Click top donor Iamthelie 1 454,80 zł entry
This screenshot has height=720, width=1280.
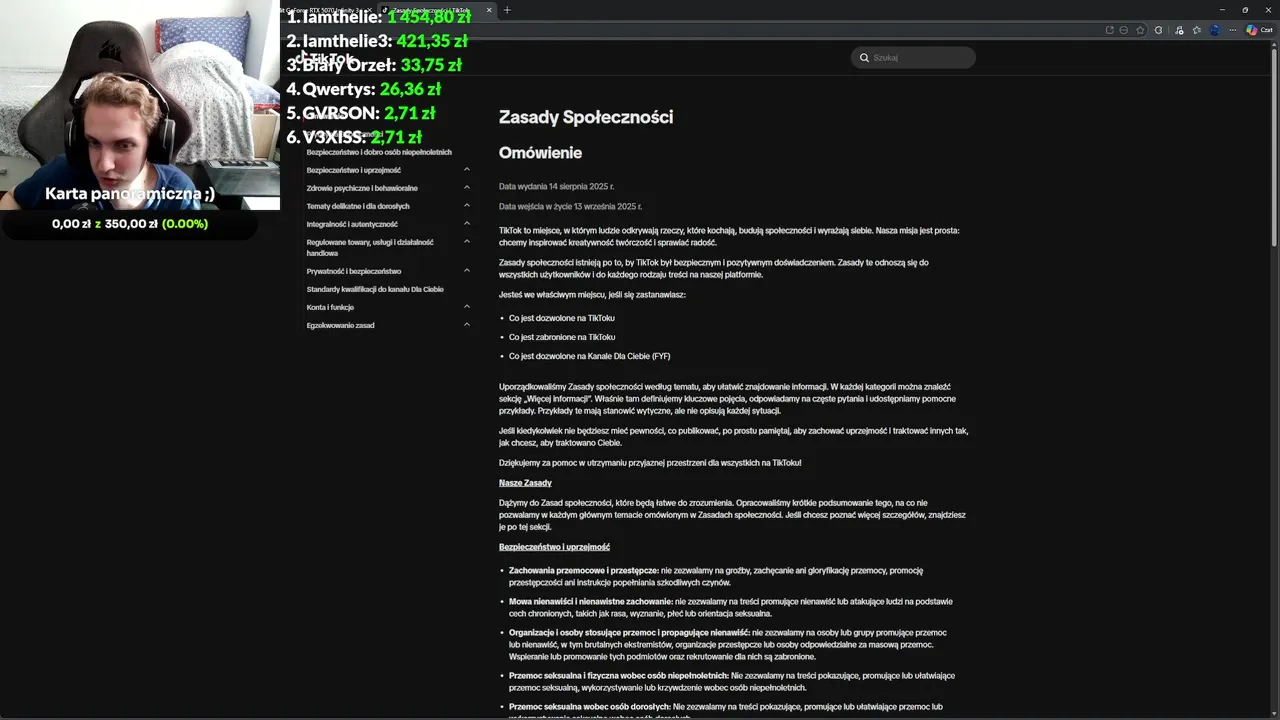click(378, 17)
